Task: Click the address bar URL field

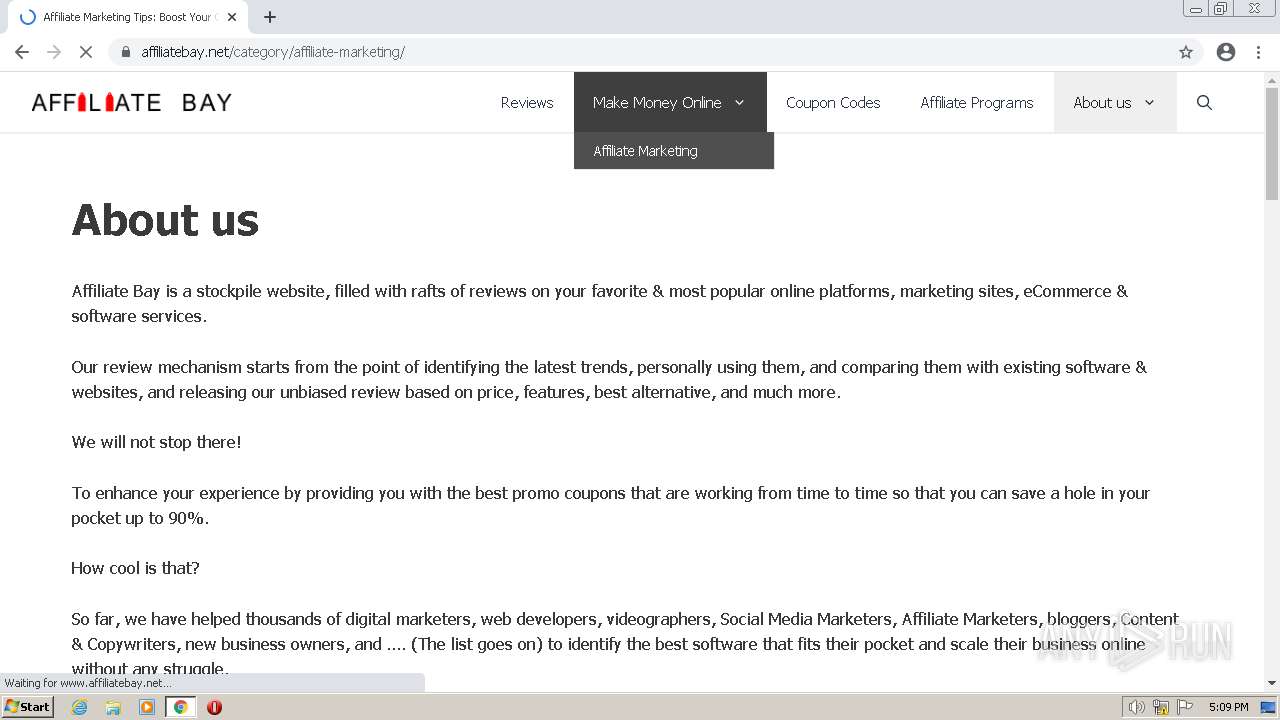Action: (x=640, y=52)
